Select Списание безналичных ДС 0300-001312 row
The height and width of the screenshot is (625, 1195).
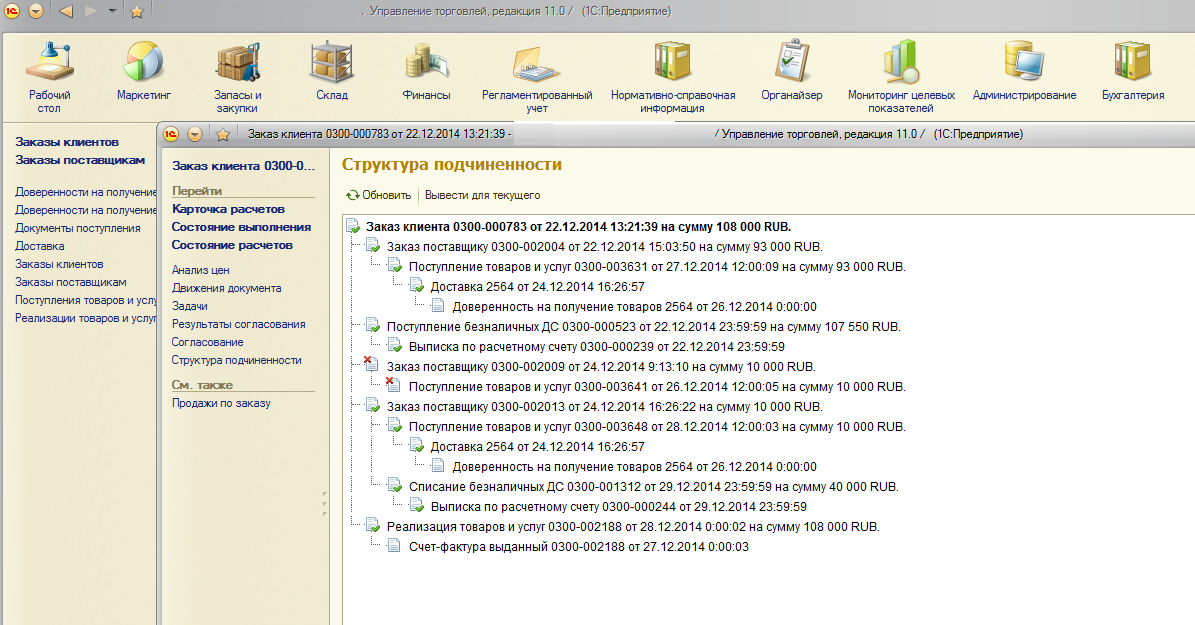(x=653, y=487)
